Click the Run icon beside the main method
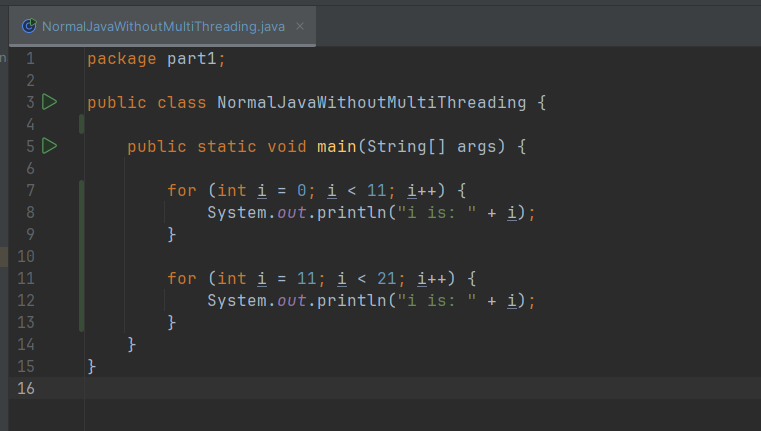The image size is (761, 431). (x=50, y=146)
